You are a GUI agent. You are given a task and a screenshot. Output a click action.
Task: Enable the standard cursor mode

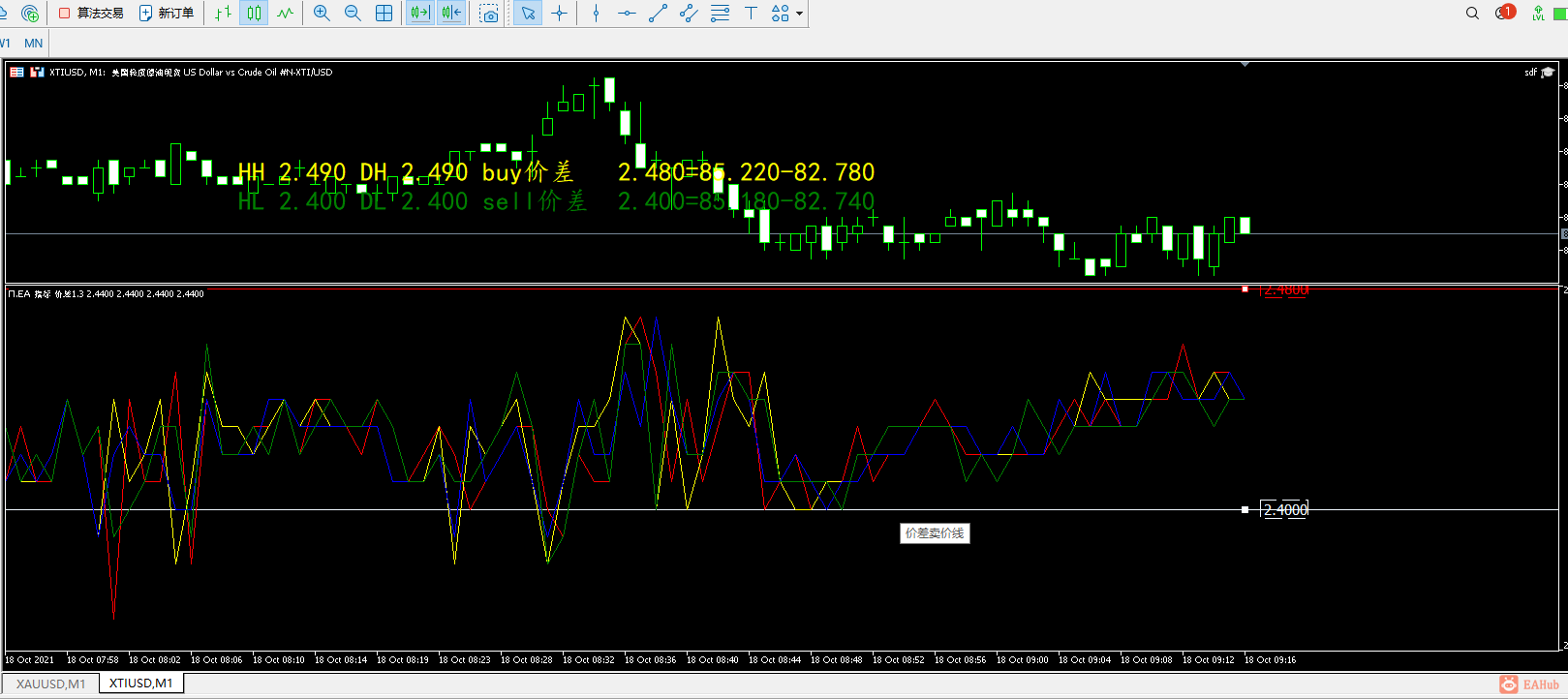(527, 14)
